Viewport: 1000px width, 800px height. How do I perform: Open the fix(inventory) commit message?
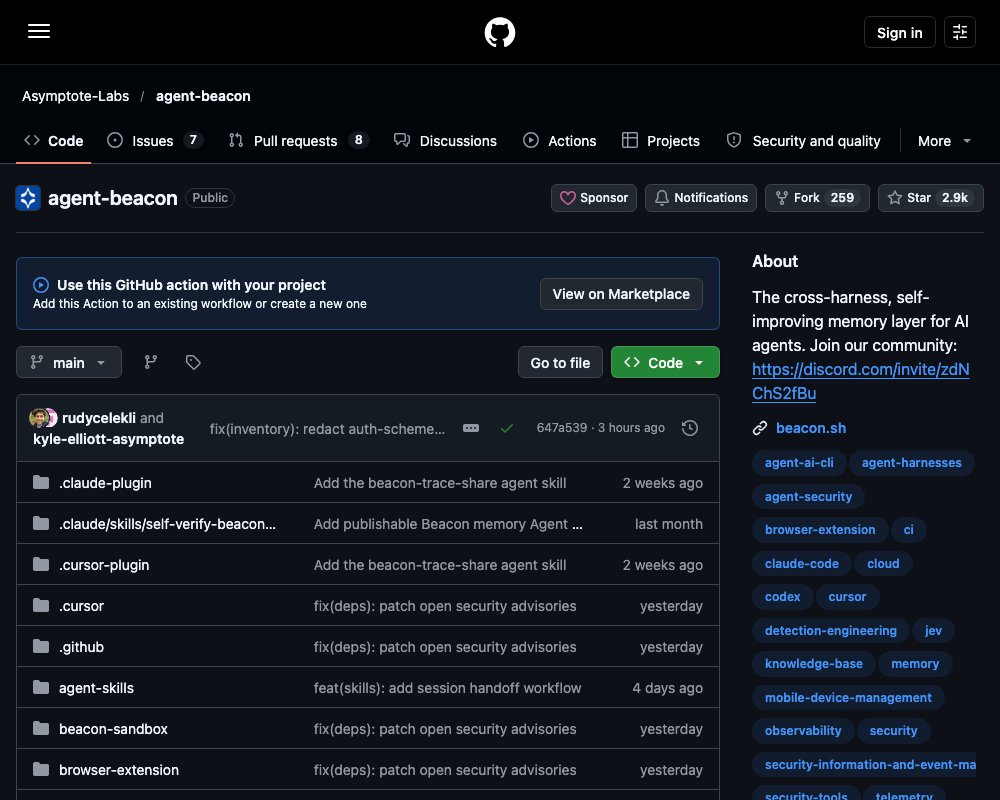coord(327,429)
